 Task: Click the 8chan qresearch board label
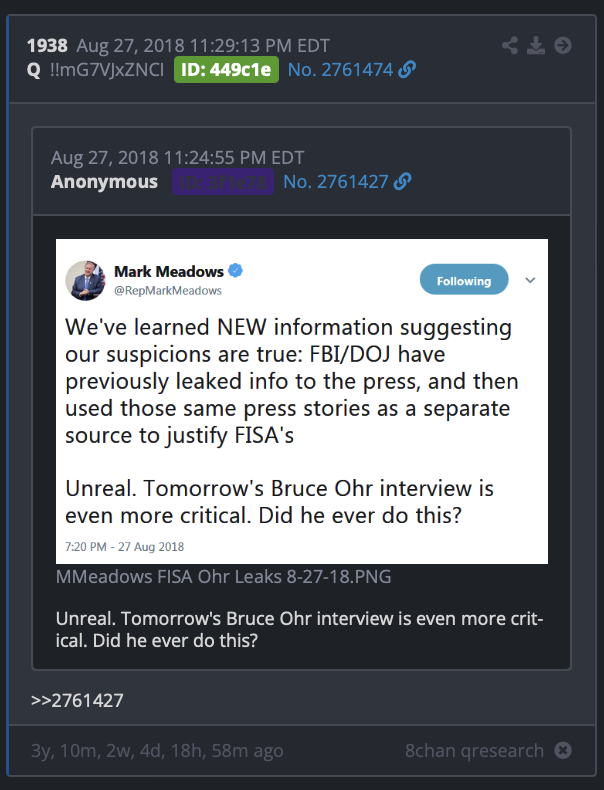tap(475, 751)
